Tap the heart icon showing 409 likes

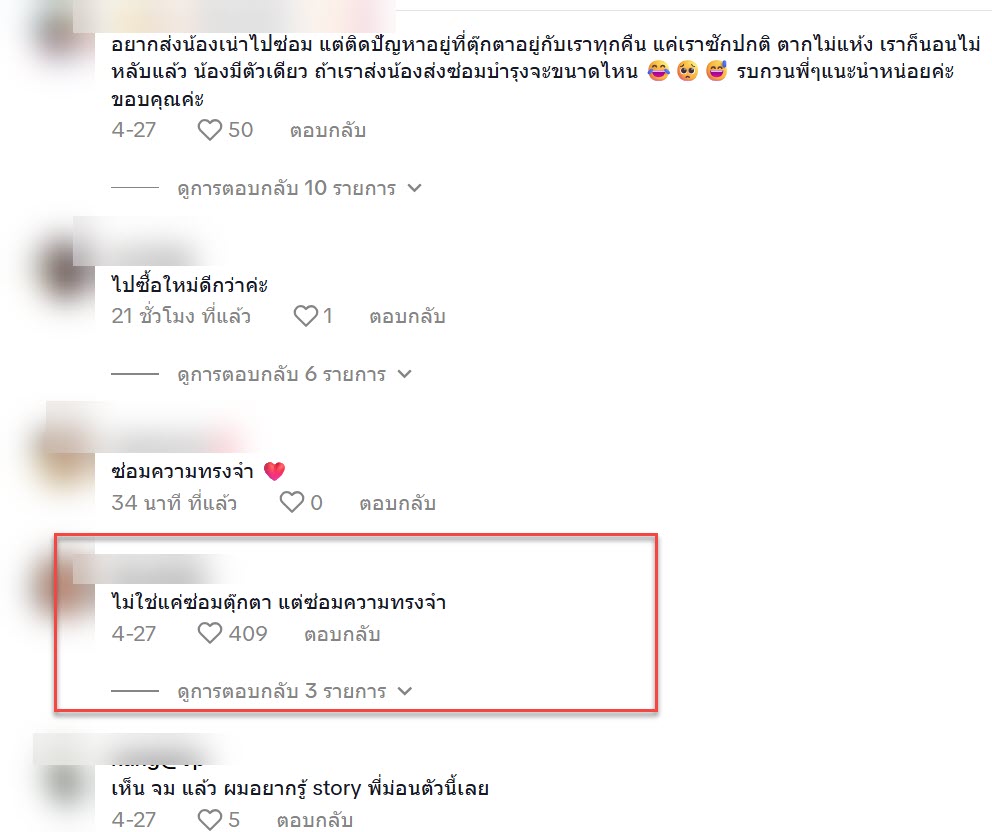(209, 633)
